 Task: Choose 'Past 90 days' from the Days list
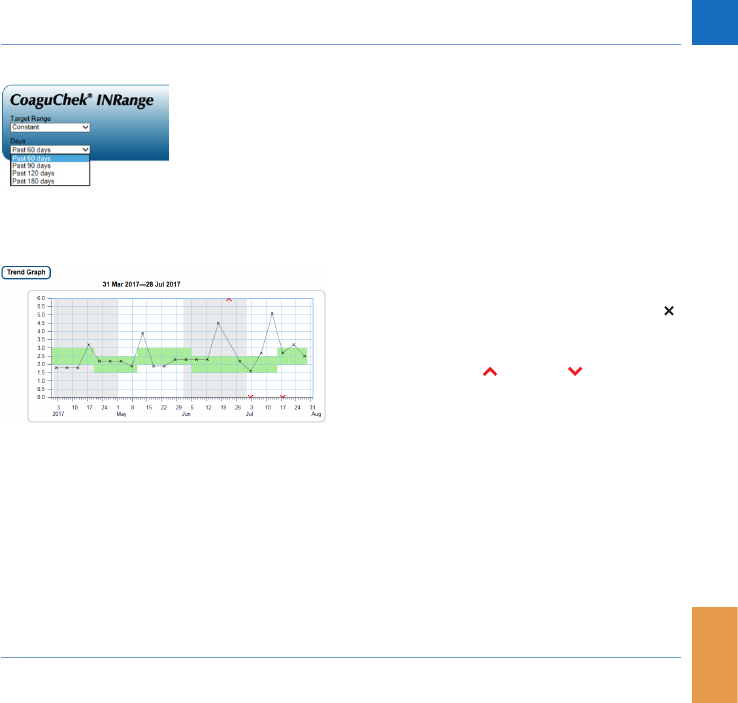point(50,166)
